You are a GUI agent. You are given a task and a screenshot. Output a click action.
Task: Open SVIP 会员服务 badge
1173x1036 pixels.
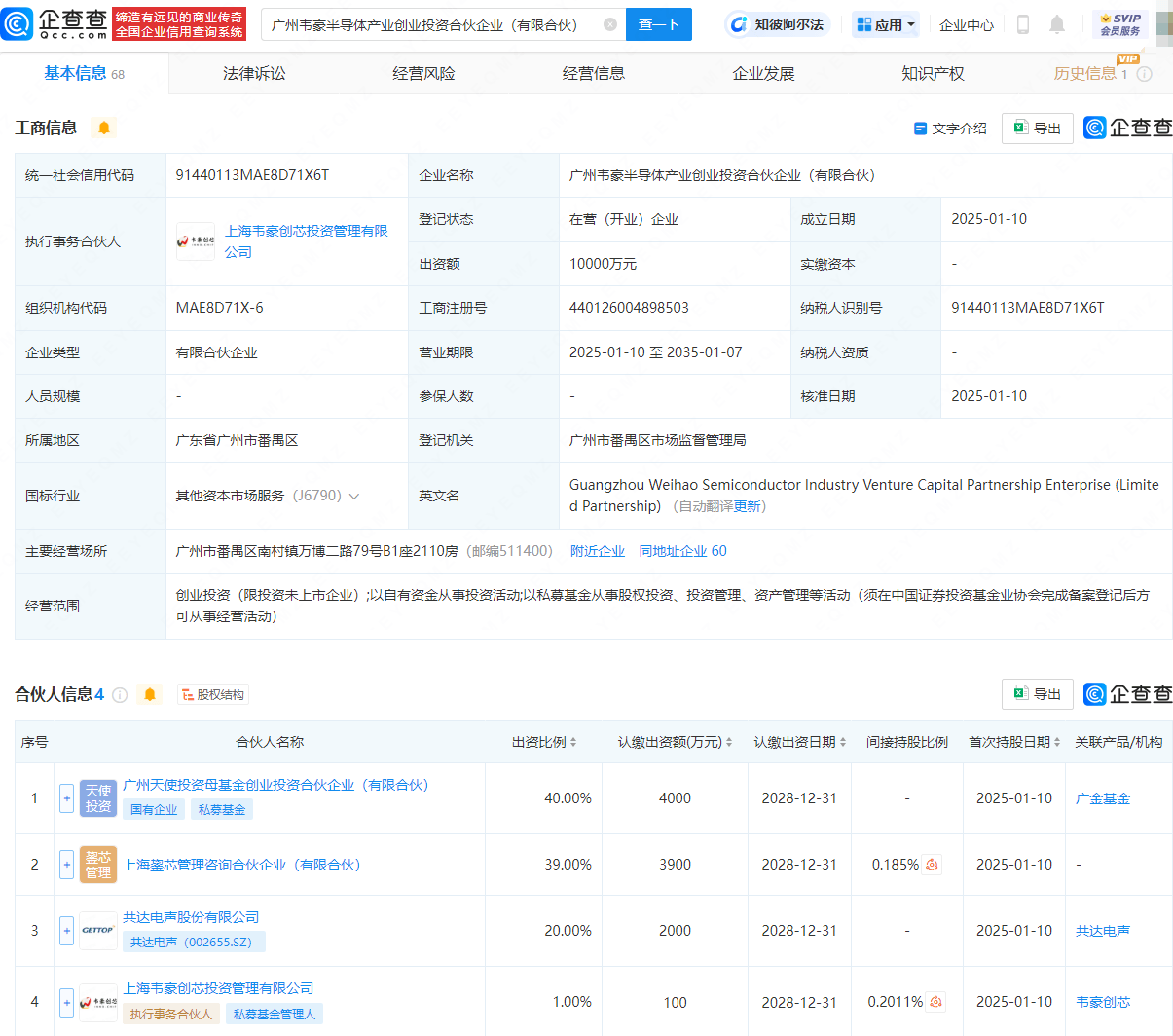(x=1120, y=24)
